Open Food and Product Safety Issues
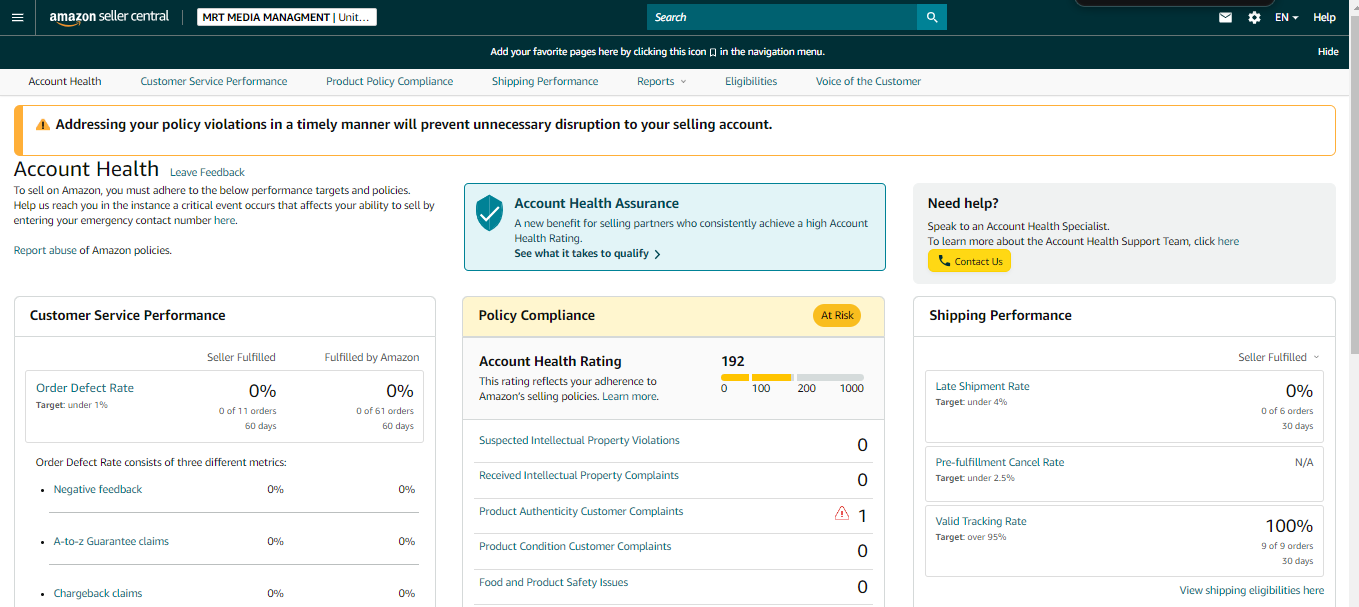Image resolution: width=1359 pixels, height=607 pixels. [x=553, y=582]
